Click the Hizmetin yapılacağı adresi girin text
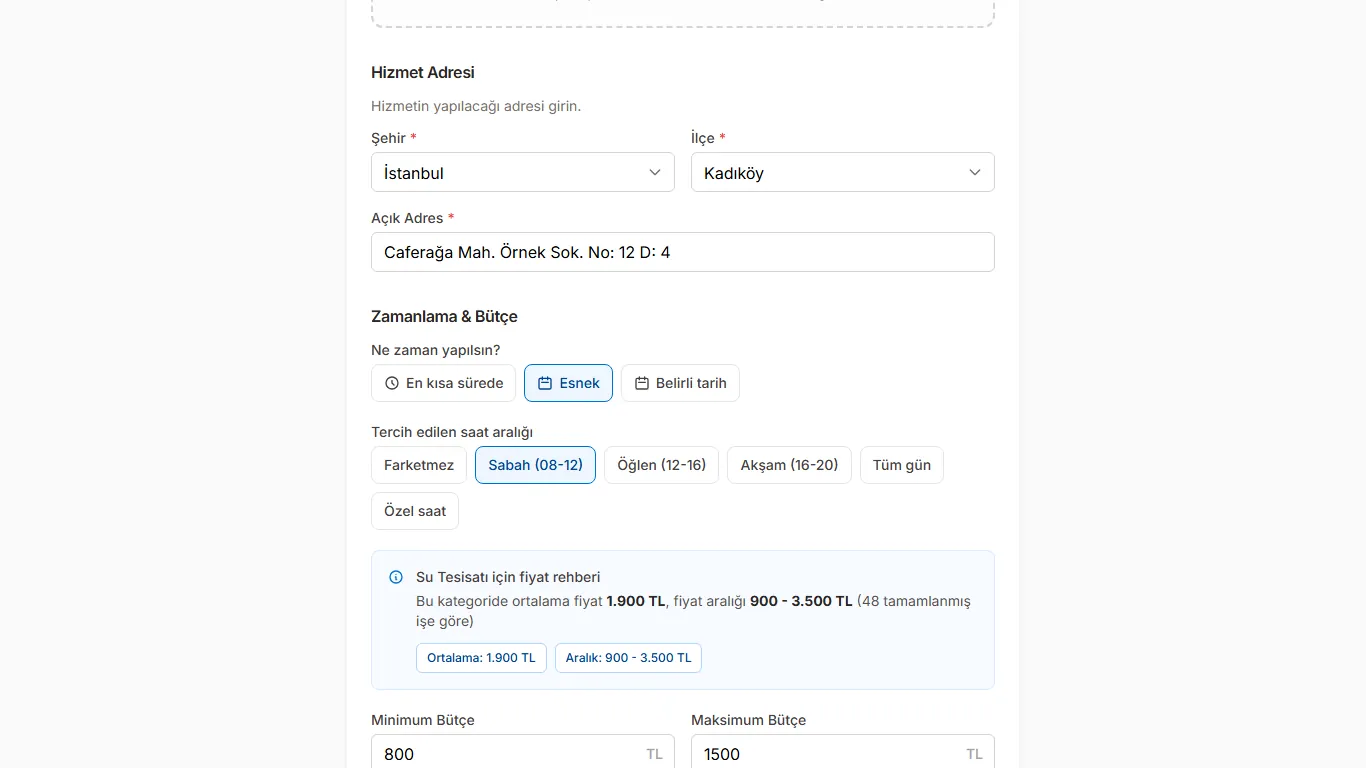 [476, 106]
